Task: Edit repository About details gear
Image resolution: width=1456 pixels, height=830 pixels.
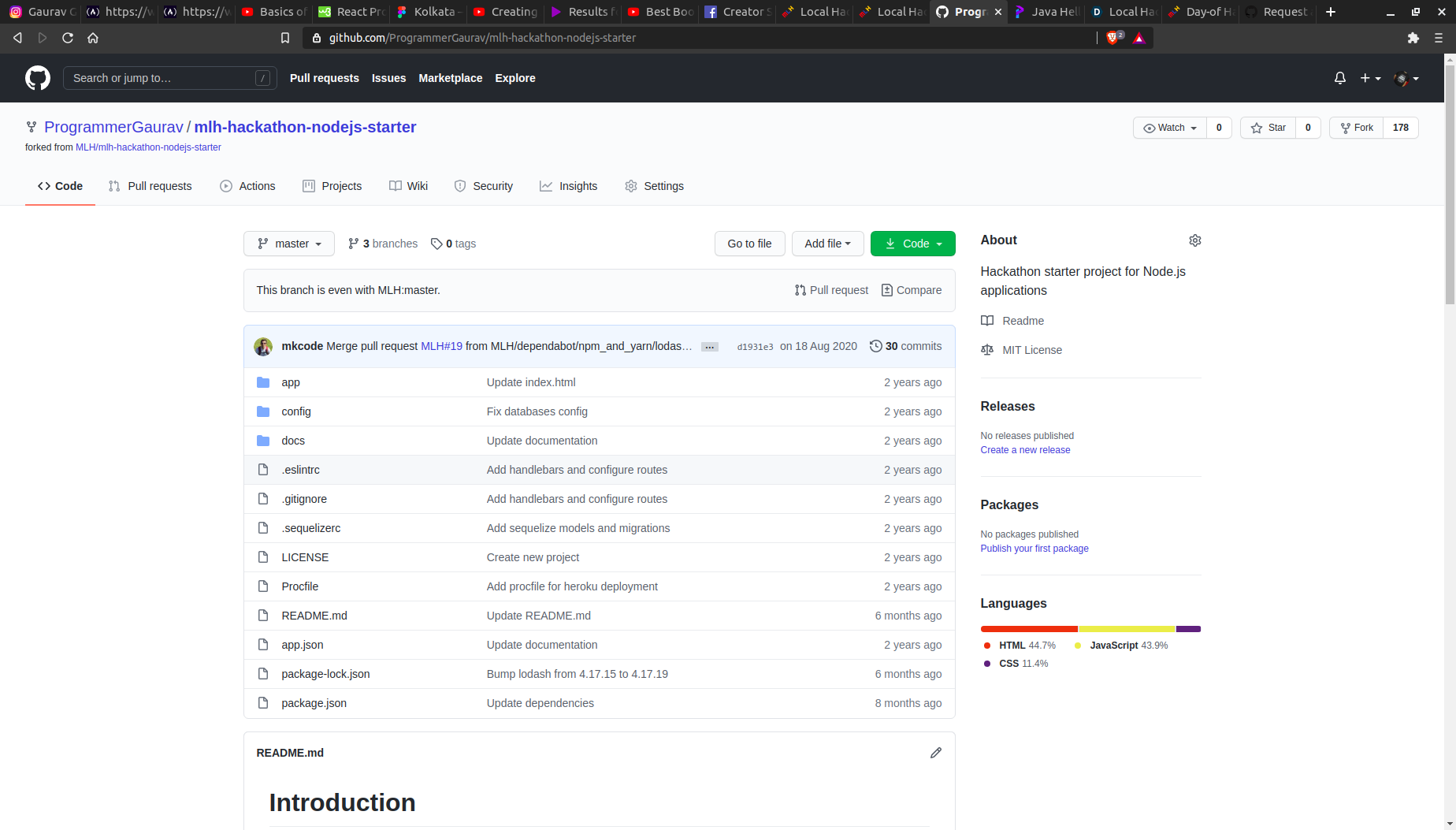Action: [x=1195, y=240]
